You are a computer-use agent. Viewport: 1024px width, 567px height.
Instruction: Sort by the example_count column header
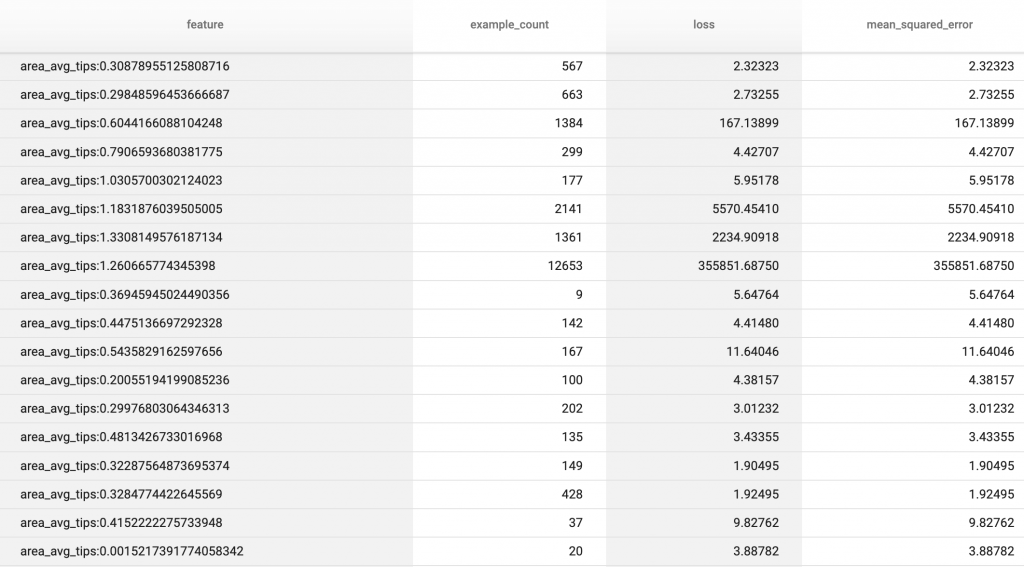pos(509,25)
